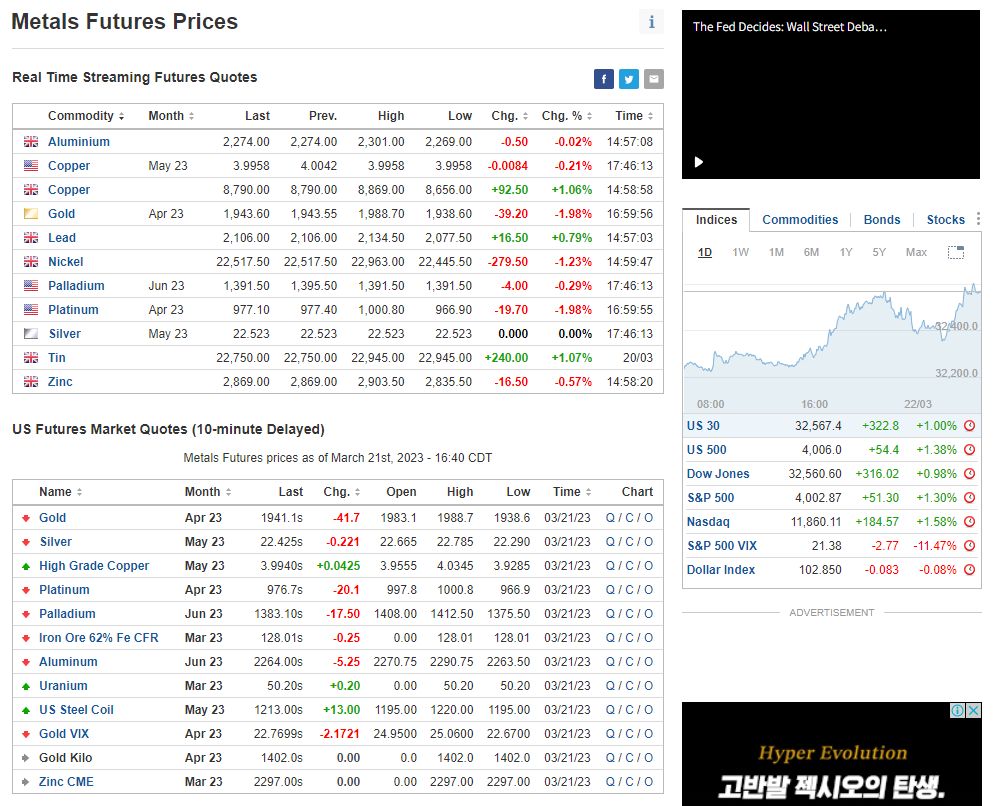
Task: Click the UK flag next to Aluminium
Action: pos(31,142)
